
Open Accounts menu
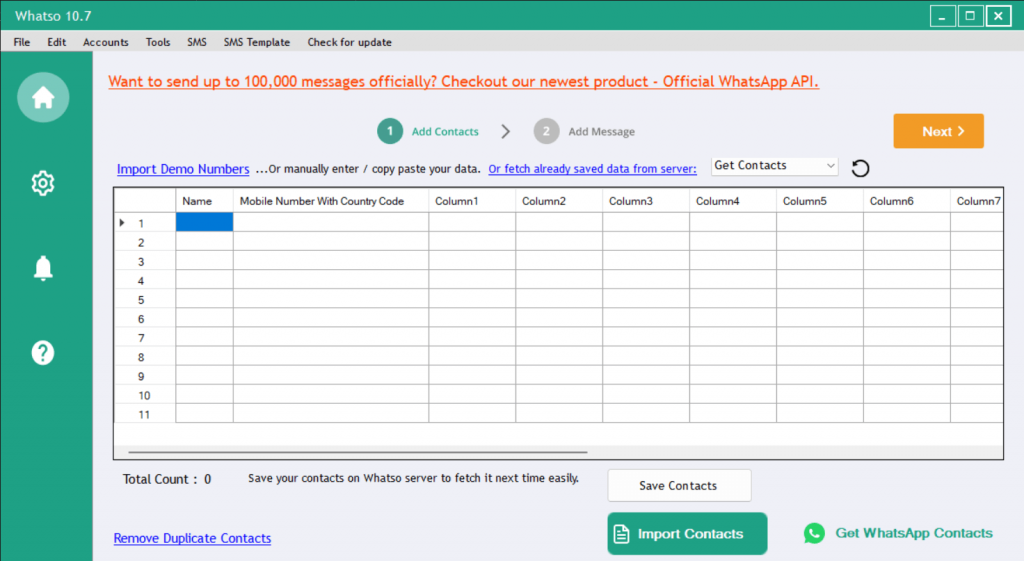coord(105,42)
